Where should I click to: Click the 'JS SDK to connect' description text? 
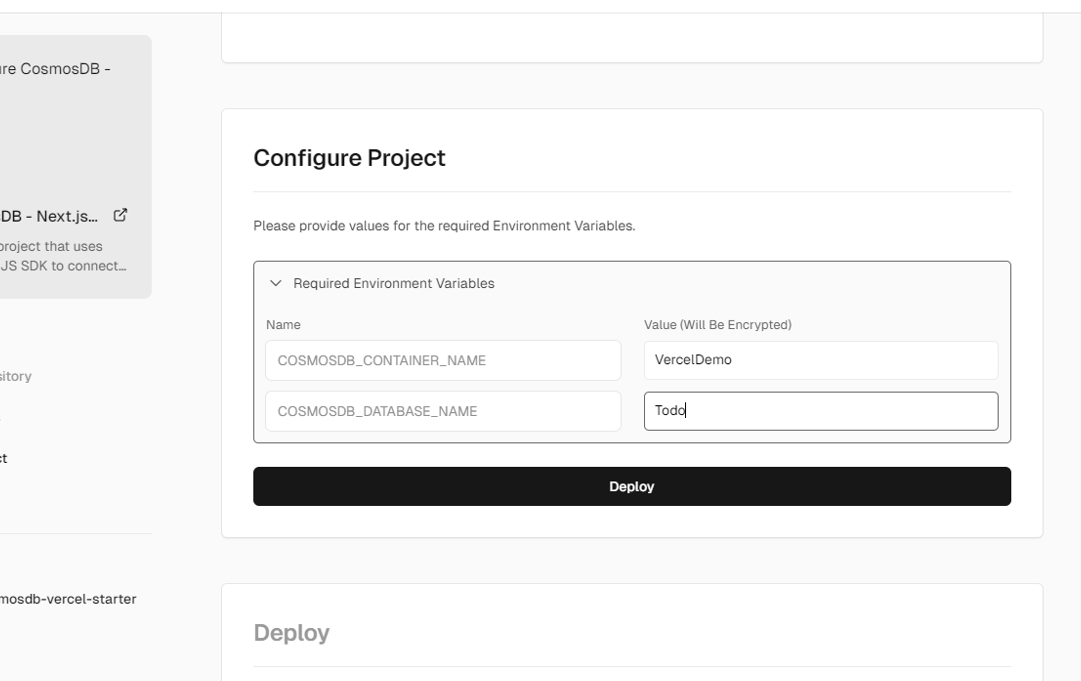pyautogui.click(x=63, y=266)
